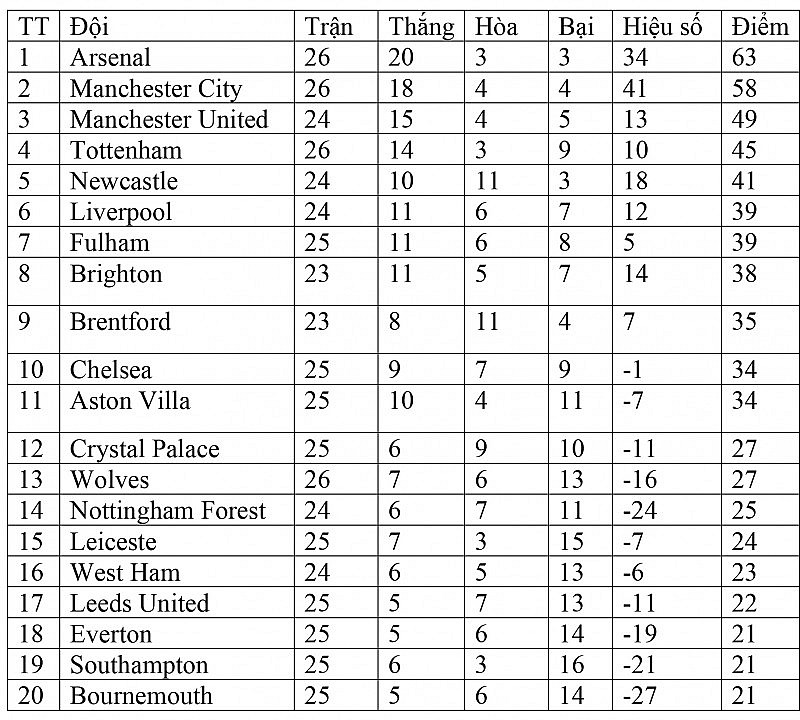Click the Crystal Palace team name
Image resolution: width=800 pixels, height=720 pixels.
144,450
